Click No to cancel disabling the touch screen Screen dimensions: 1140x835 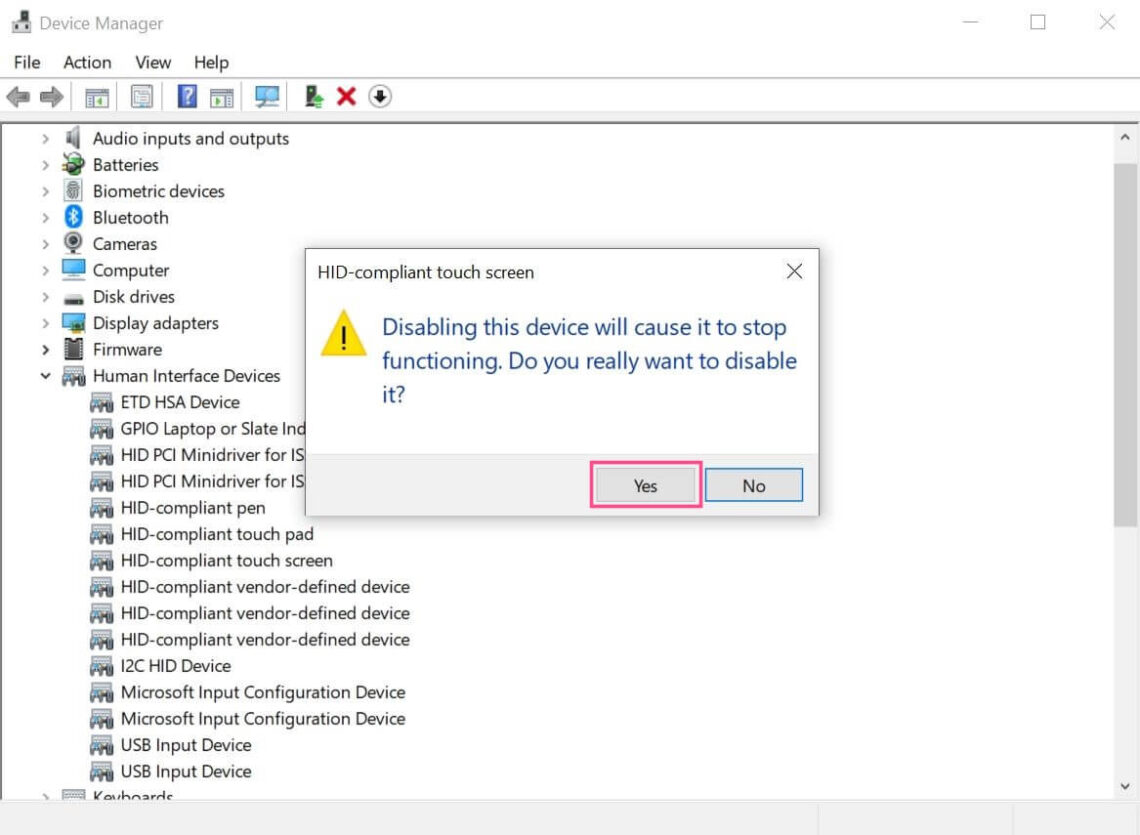click(x=753, y=485)
